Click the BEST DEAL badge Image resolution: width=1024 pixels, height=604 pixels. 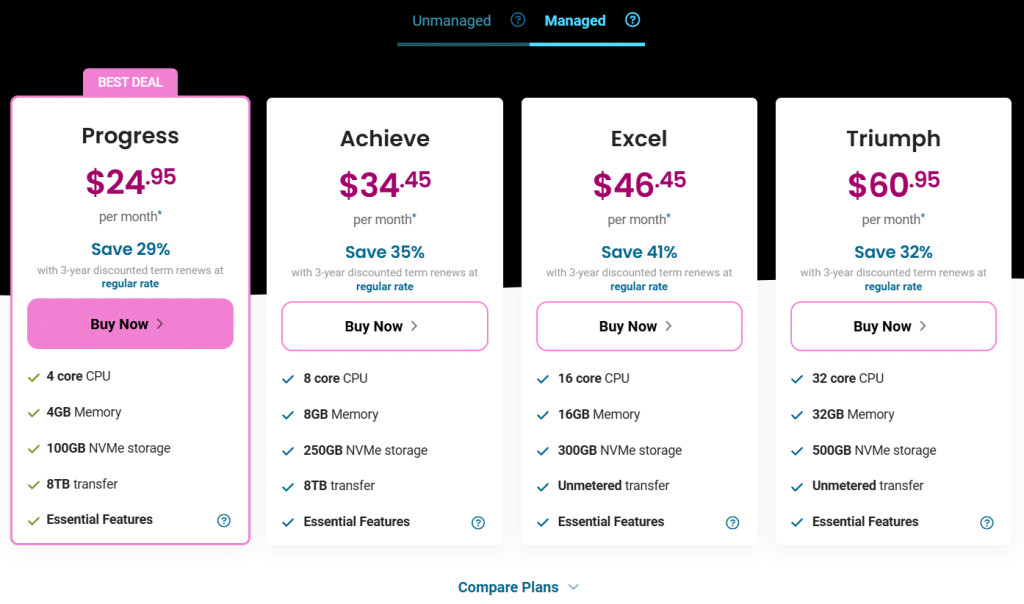click(130, 82)
